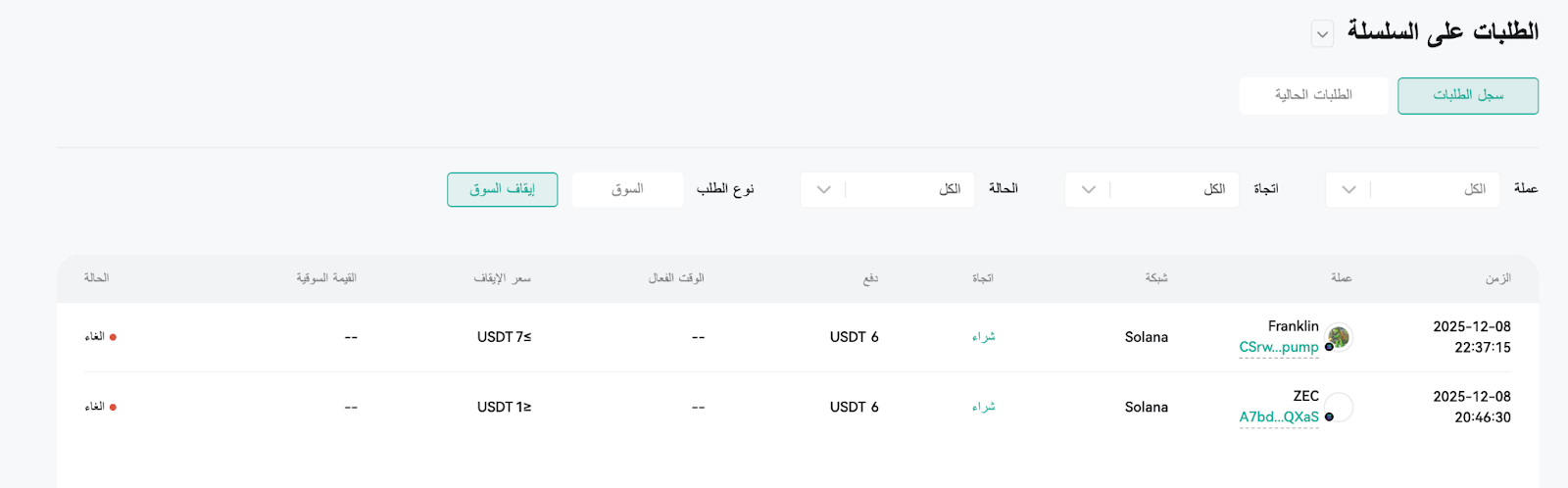
Task: Click the chain badge beside A7bd...QXaS
Action: (1329, 416)
